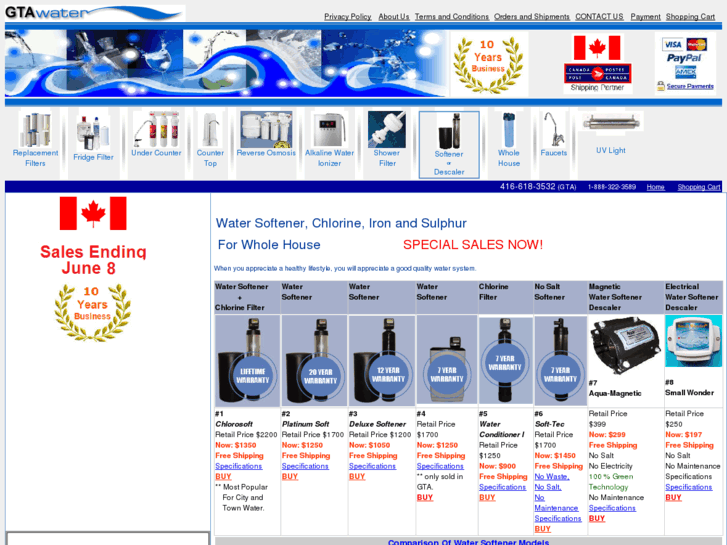Click the 416-618-3532 phone number
Viewport: 727px width, 545px height.
(528, 186)
